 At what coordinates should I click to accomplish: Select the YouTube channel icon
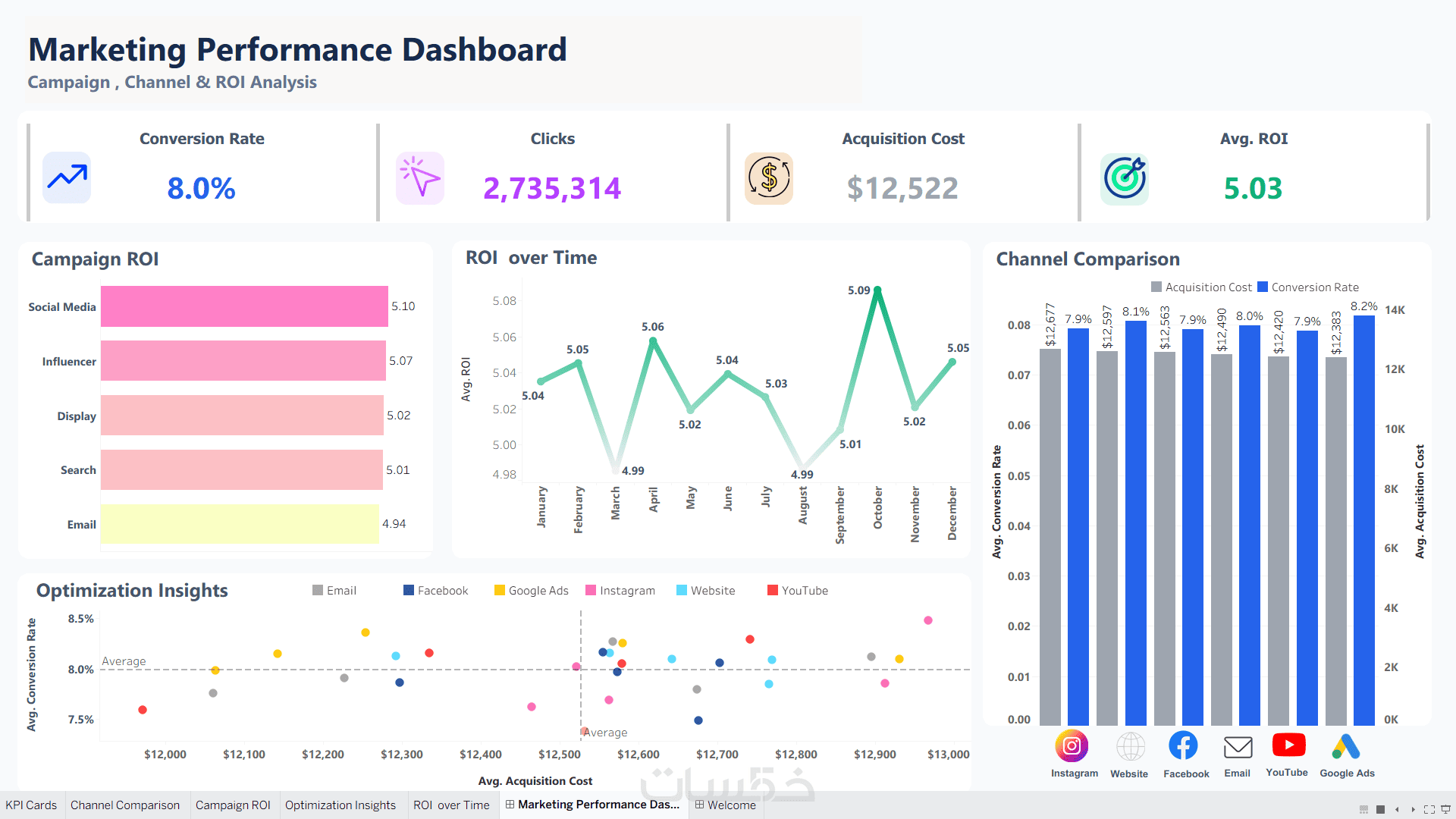point(1288,745)
